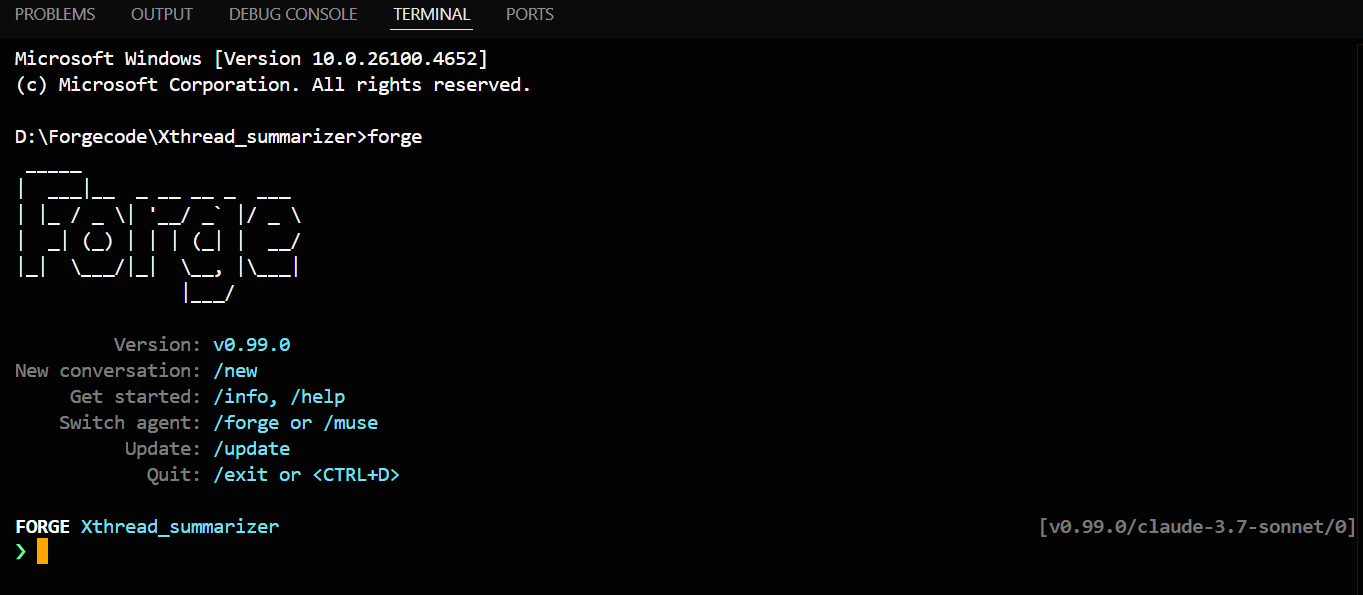
Task: Click the Forge ASCII art logo
Action: point(160,230)
